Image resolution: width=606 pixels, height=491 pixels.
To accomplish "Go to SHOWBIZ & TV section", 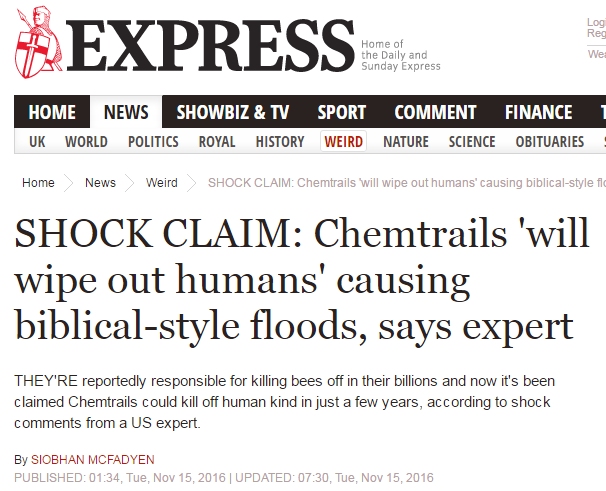I will 233,112.
